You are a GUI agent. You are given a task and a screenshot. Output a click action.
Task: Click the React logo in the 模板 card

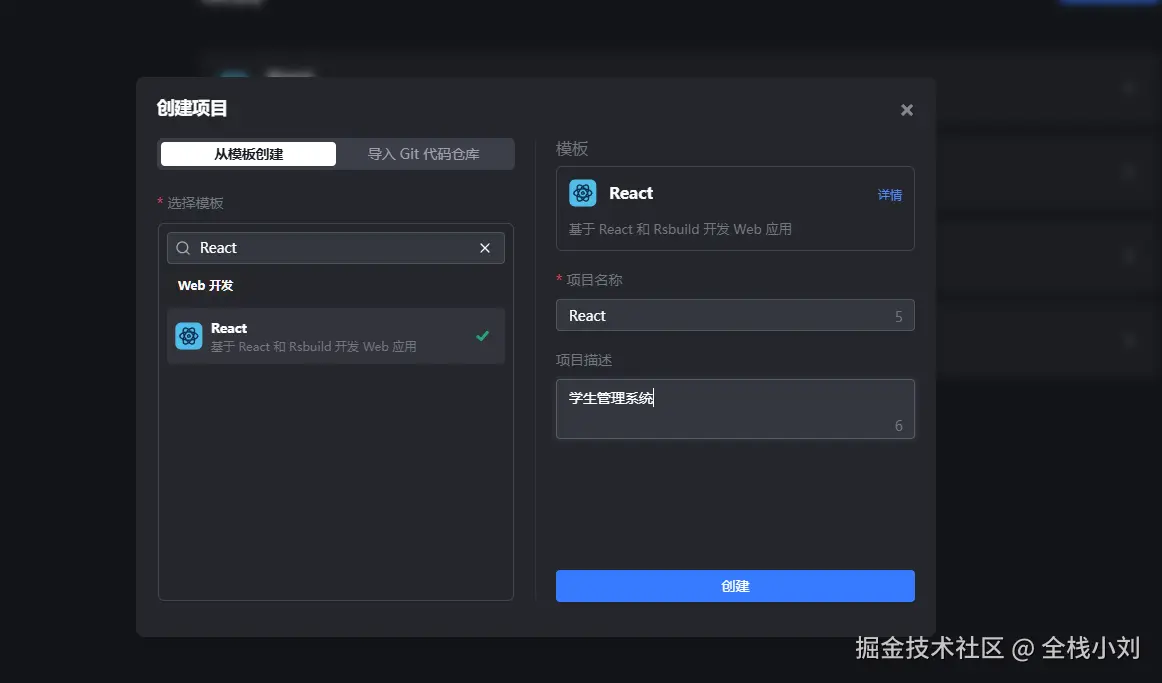(x=582, y=193)
